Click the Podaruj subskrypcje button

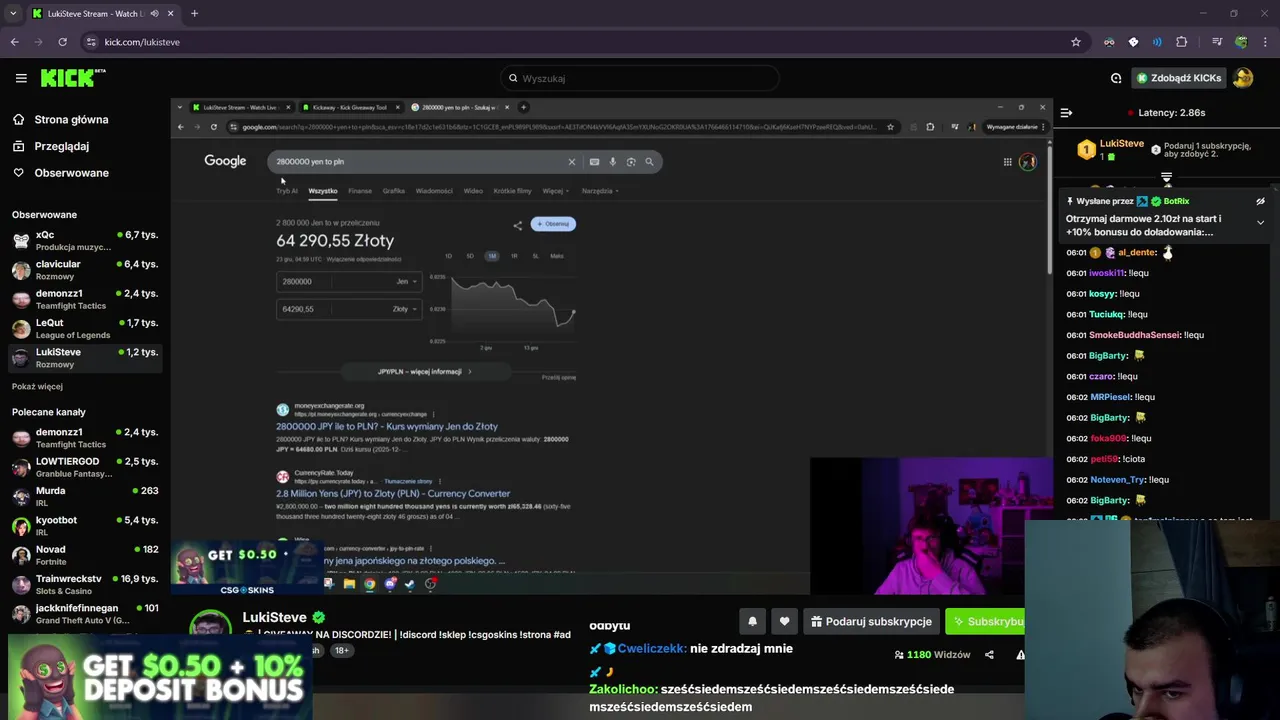871,621
